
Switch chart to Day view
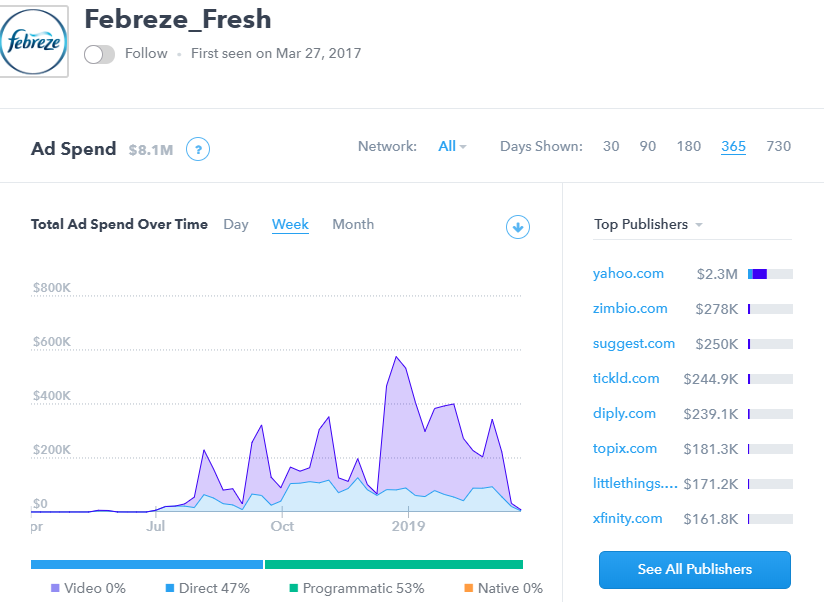click(236, 225)
